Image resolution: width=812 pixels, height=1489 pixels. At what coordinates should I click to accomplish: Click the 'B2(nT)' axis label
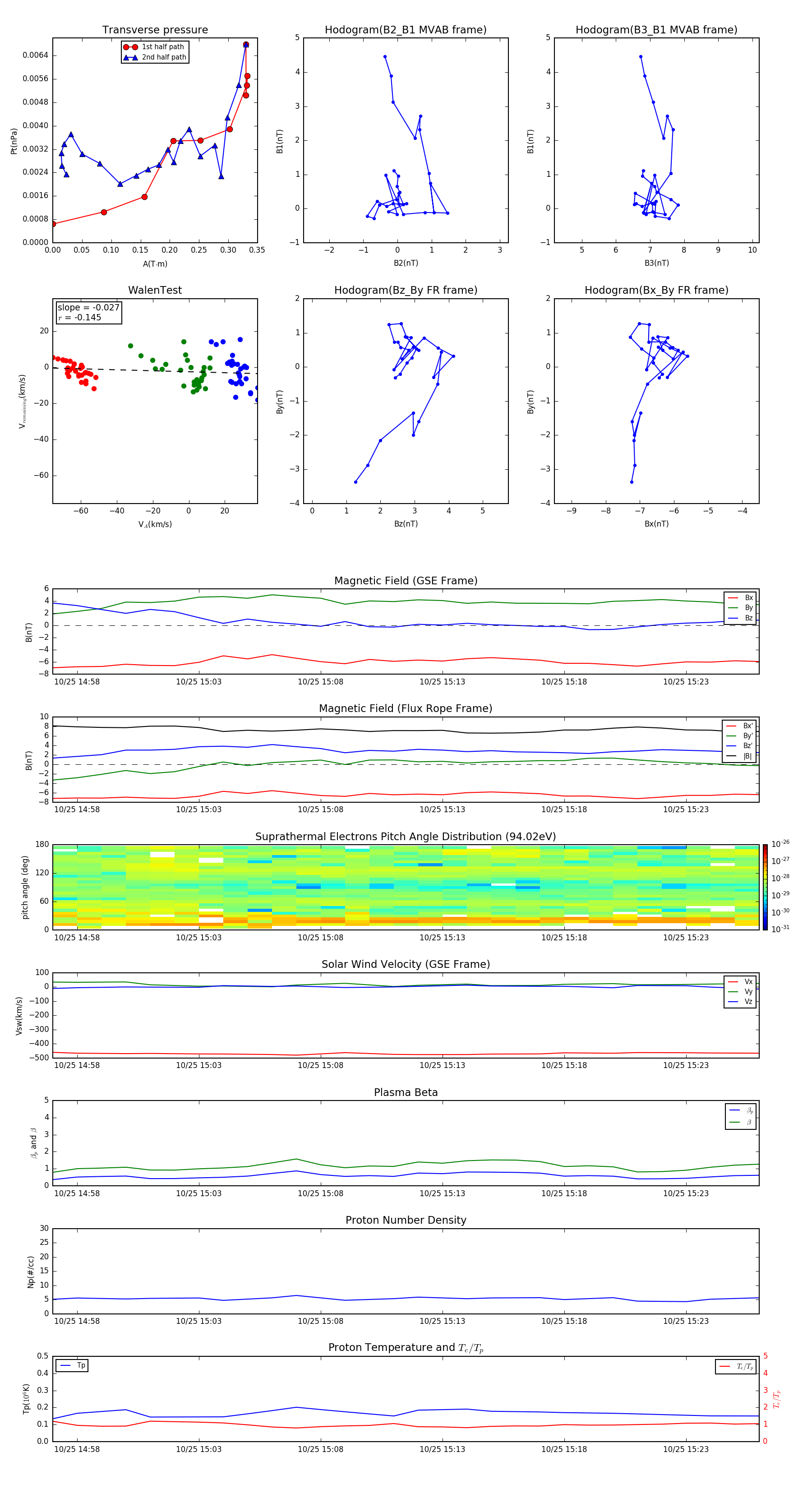(x=406, y=263)
